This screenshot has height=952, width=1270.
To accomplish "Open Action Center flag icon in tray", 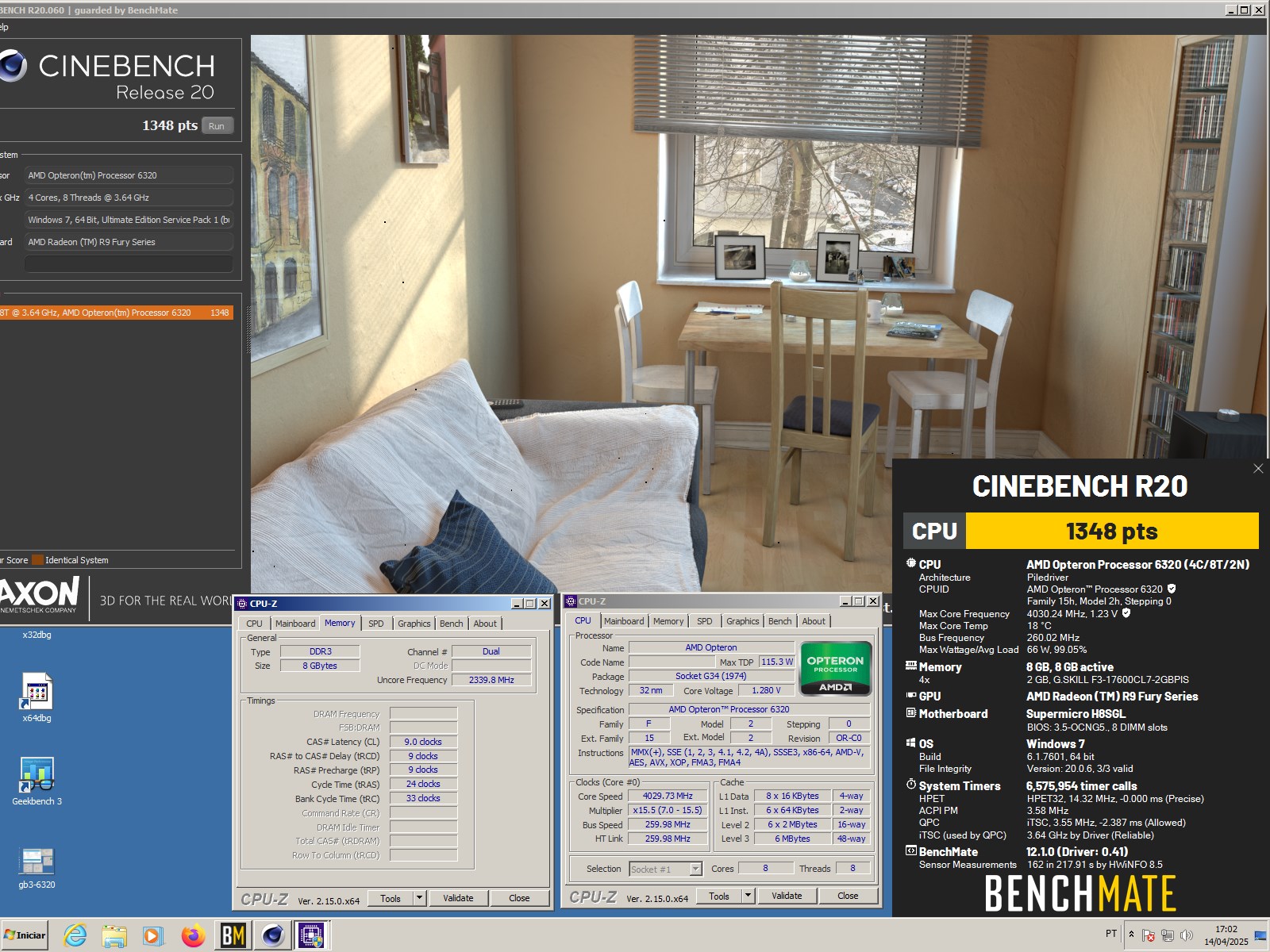I will coord(1149,935).
